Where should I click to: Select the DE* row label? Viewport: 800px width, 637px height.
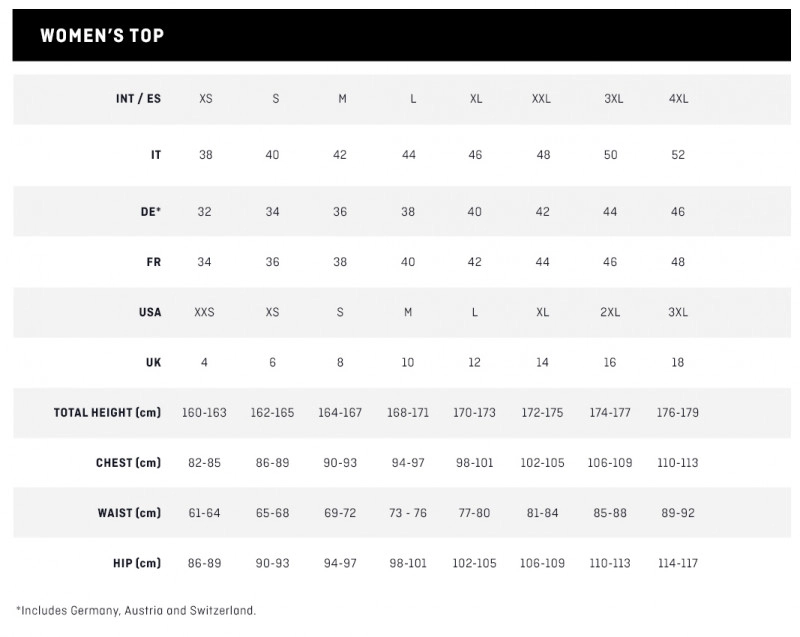150,212
